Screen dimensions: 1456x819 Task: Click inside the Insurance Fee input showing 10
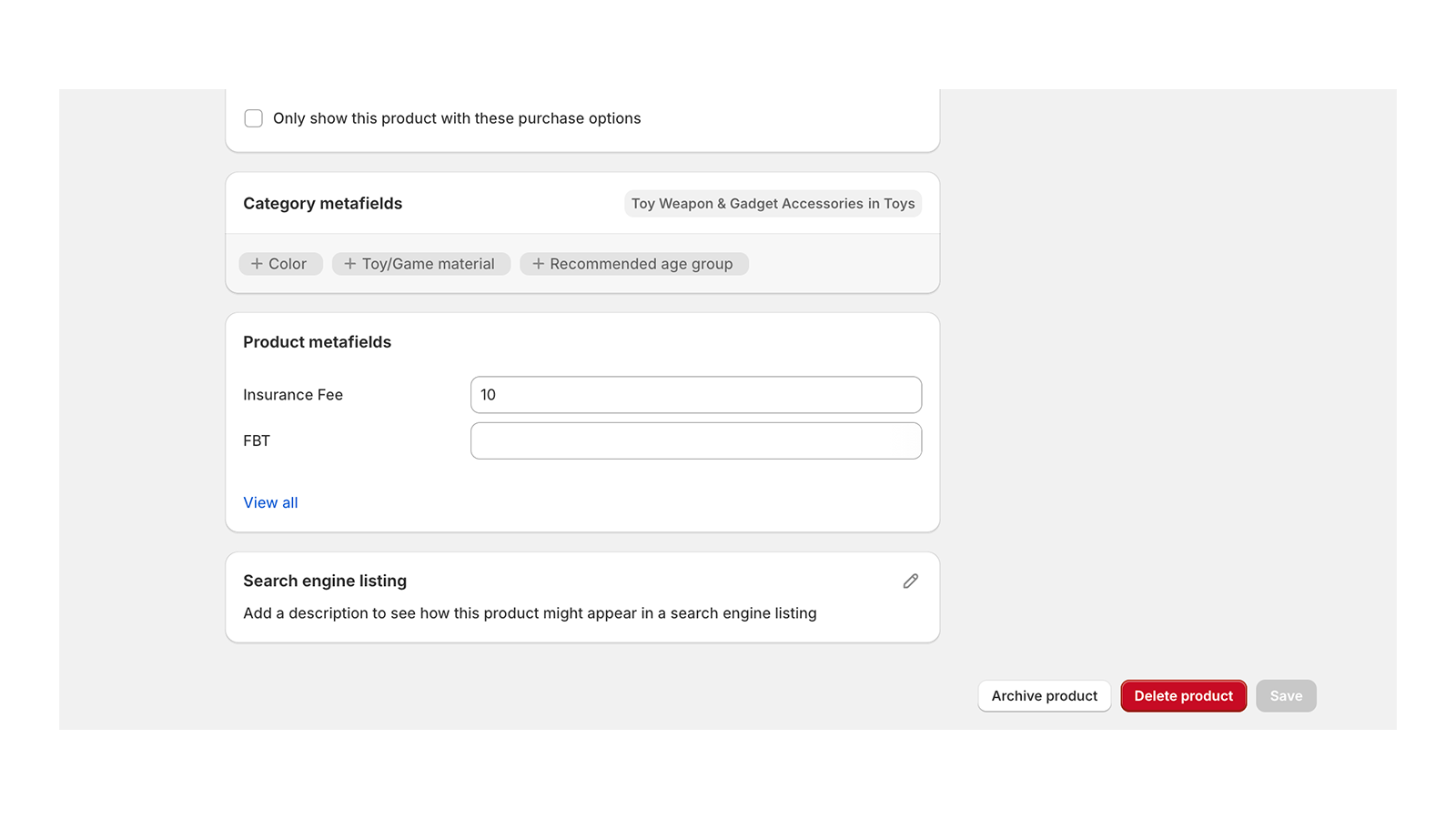pyautogui.click(x=695, y=394)
